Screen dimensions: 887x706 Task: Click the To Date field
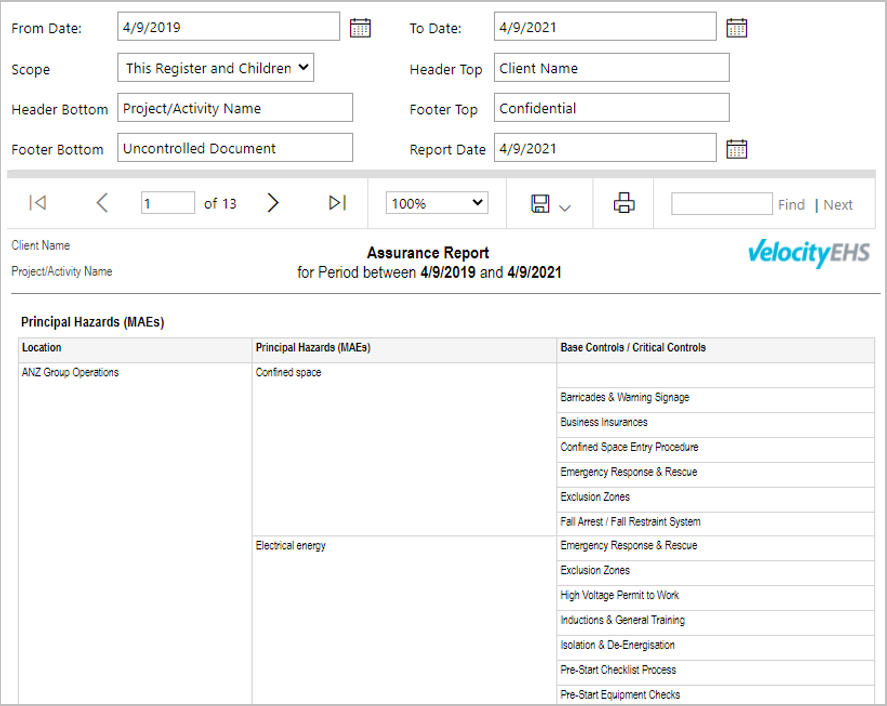[x=605, y=27]
